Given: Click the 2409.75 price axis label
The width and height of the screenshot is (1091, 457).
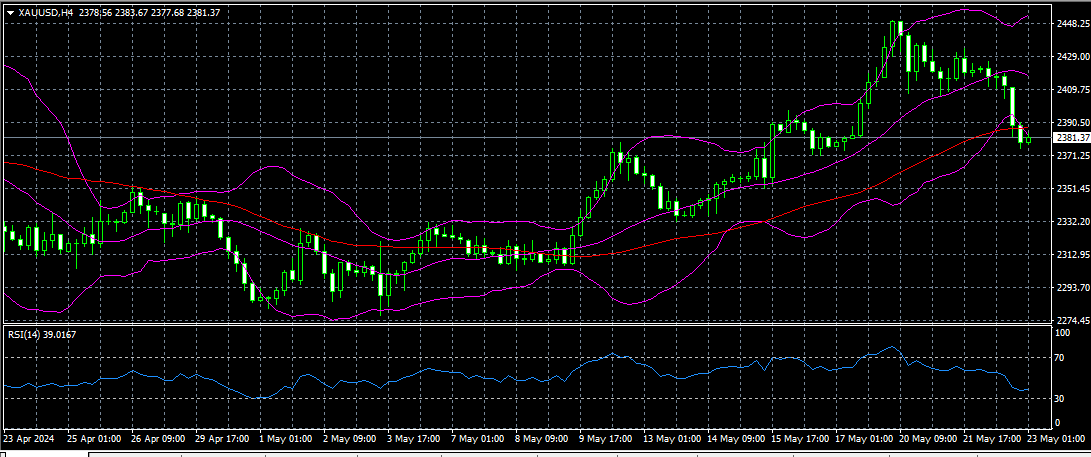Looking at the screenshot, I should [1072, 90].
